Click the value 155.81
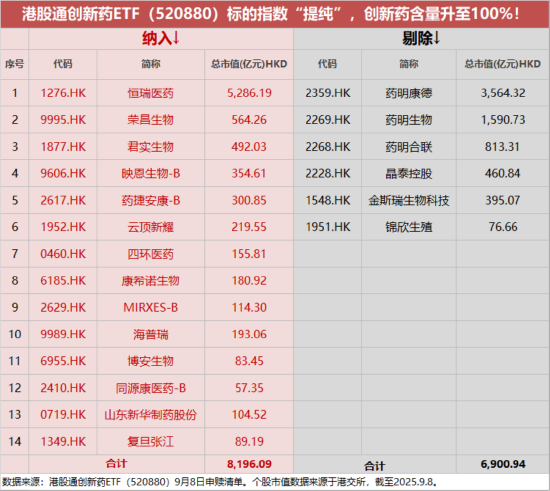Screen dimensions: 550x491 pyautogui.click(x=249, y=254)
